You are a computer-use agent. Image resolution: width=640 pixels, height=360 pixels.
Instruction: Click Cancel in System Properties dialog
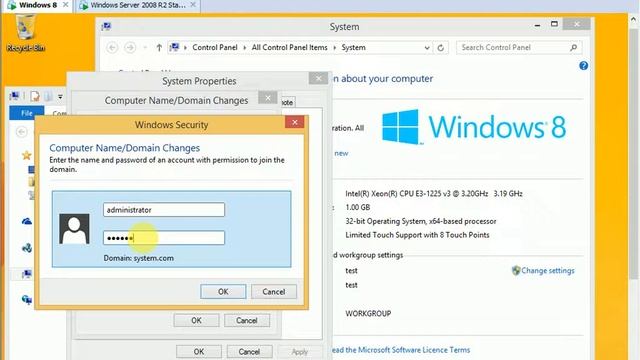249,351
